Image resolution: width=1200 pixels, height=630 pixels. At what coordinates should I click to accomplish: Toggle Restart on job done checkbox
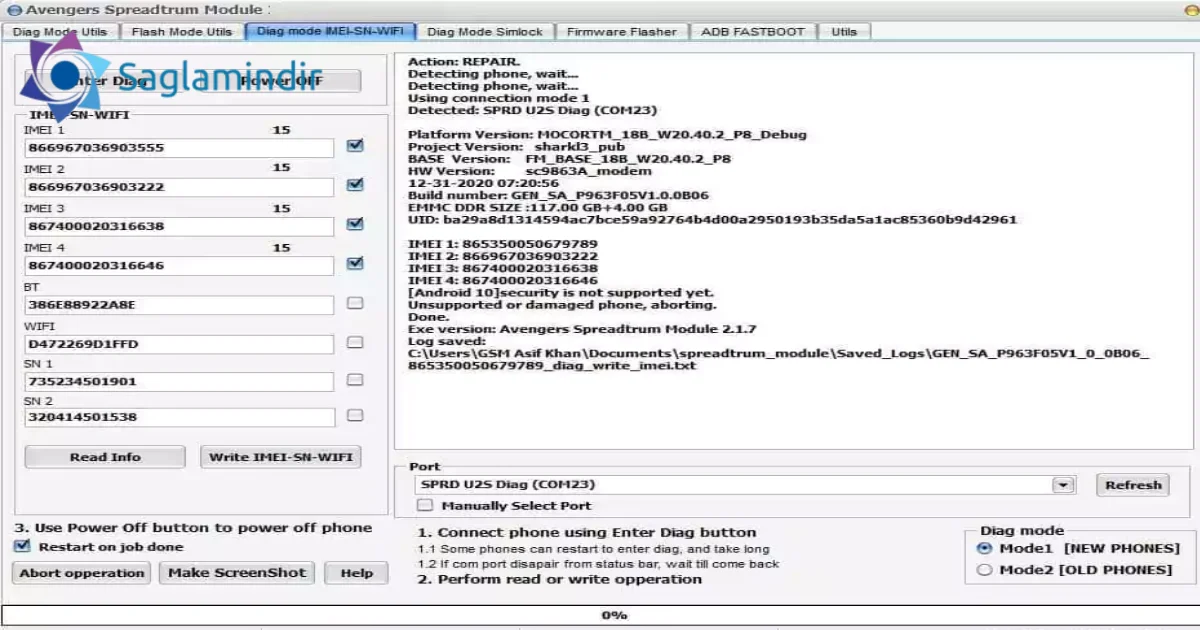tap(22, 547)
